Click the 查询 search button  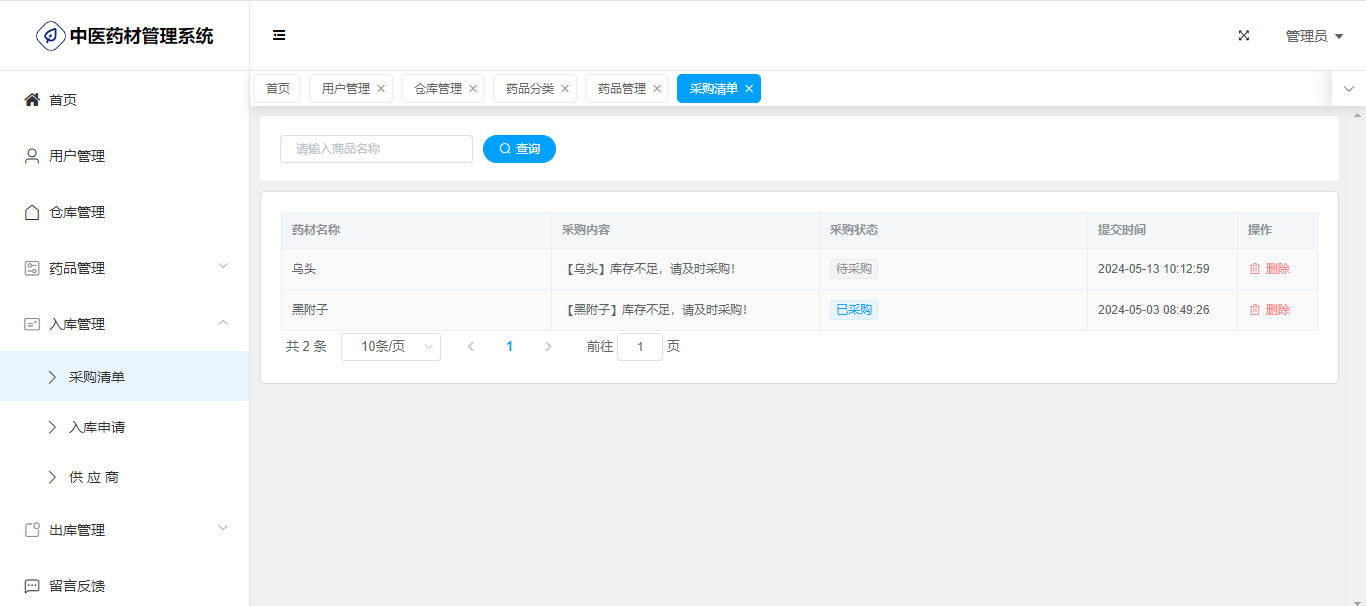coord(519,149)
